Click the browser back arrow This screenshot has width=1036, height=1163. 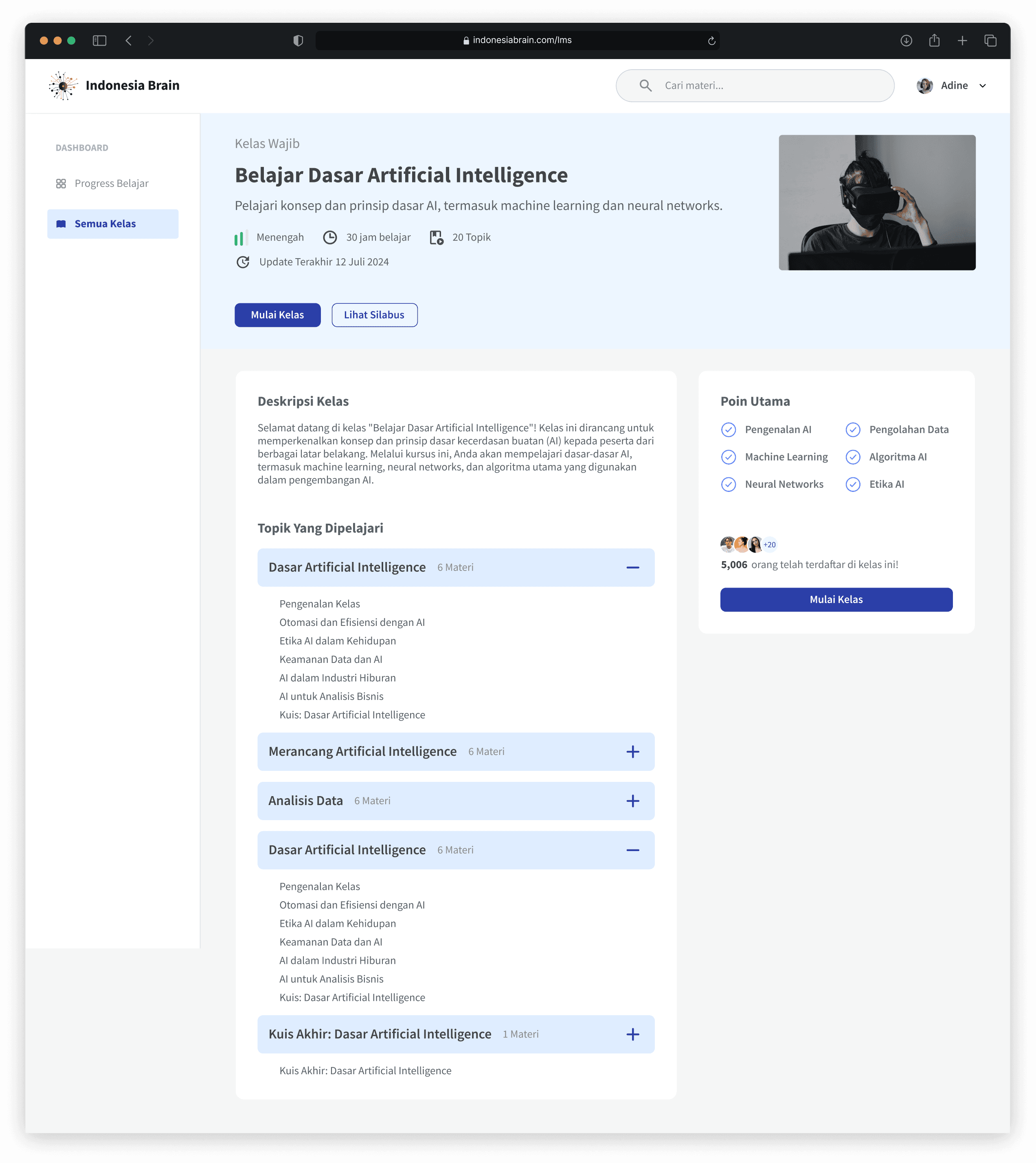129,40
